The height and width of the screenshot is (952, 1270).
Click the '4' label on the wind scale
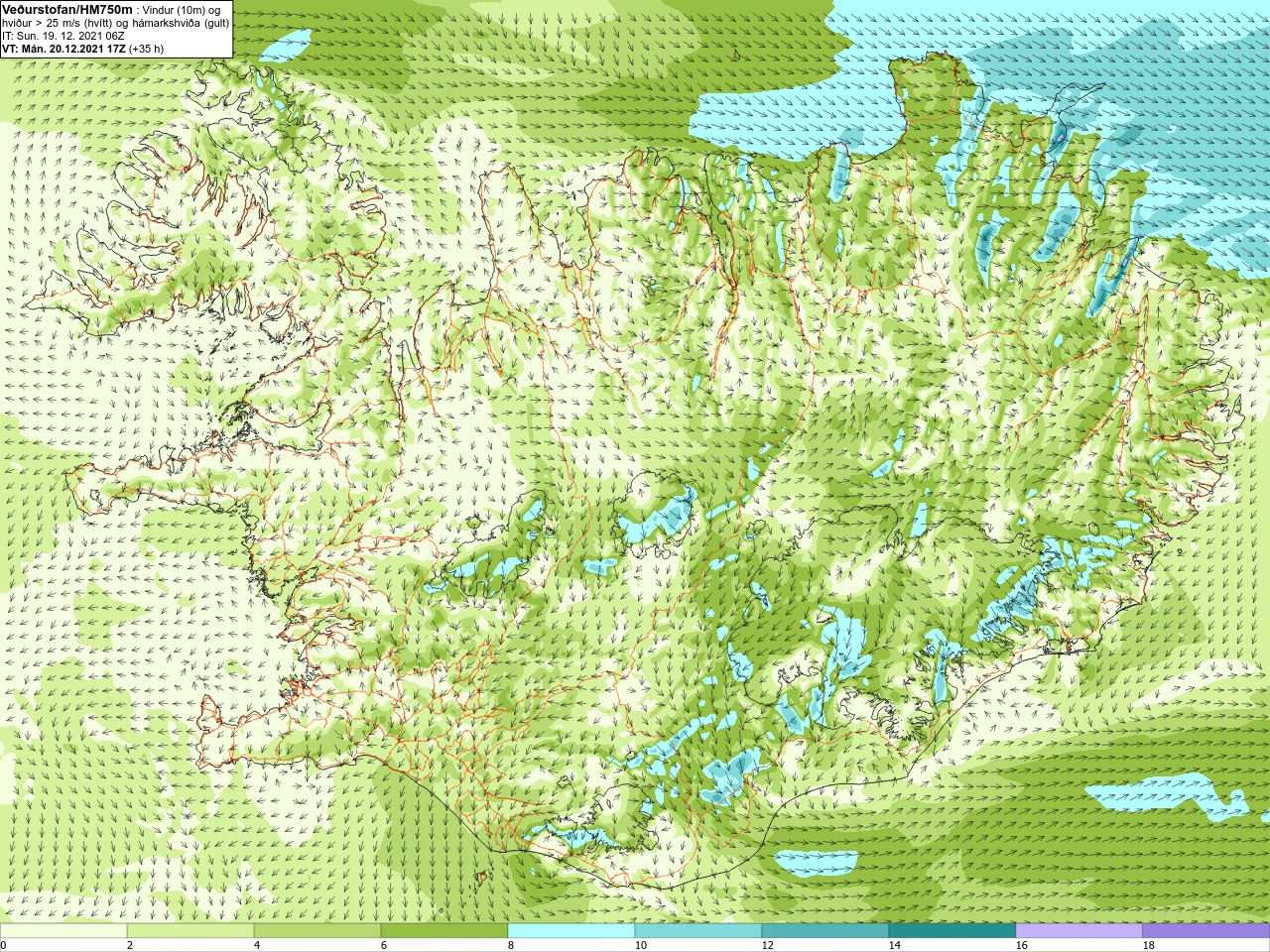[257, 945]
